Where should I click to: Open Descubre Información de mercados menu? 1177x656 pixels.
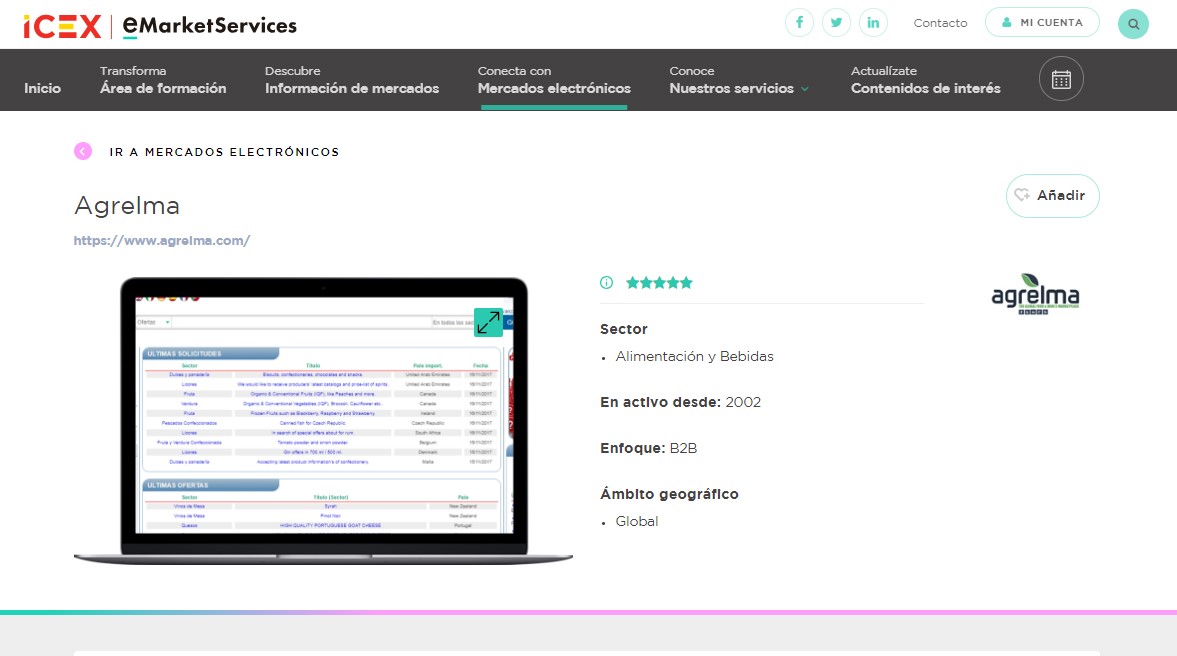pos(351,80)
